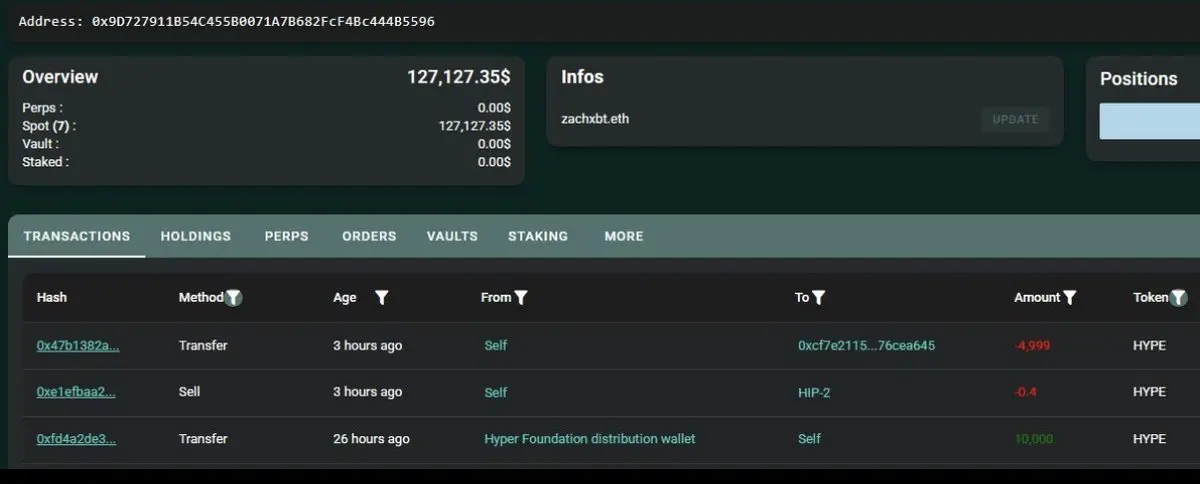
Task: Open the Holdings tab
Action: pyautogui.click(x=196, y=236)
